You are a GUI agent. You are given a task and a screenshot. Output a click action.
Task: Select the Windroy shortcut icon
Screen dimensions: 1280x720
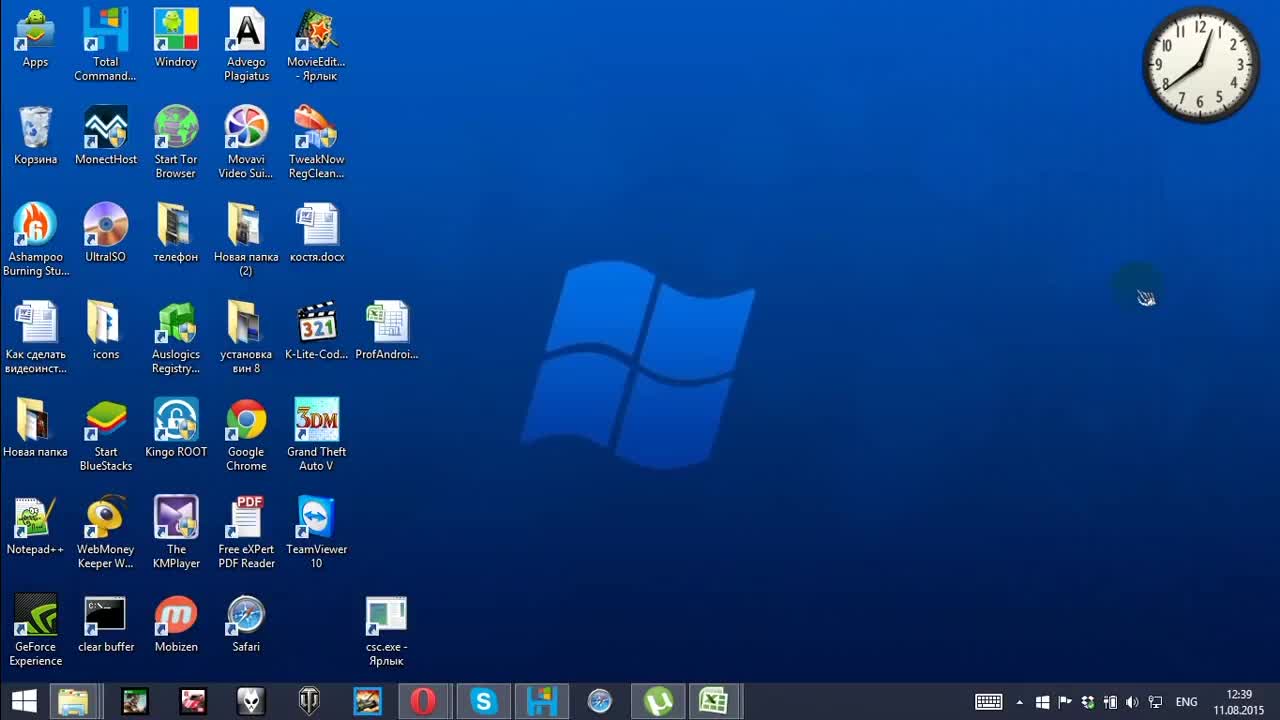pyautogui.click(x=176, y=39)
